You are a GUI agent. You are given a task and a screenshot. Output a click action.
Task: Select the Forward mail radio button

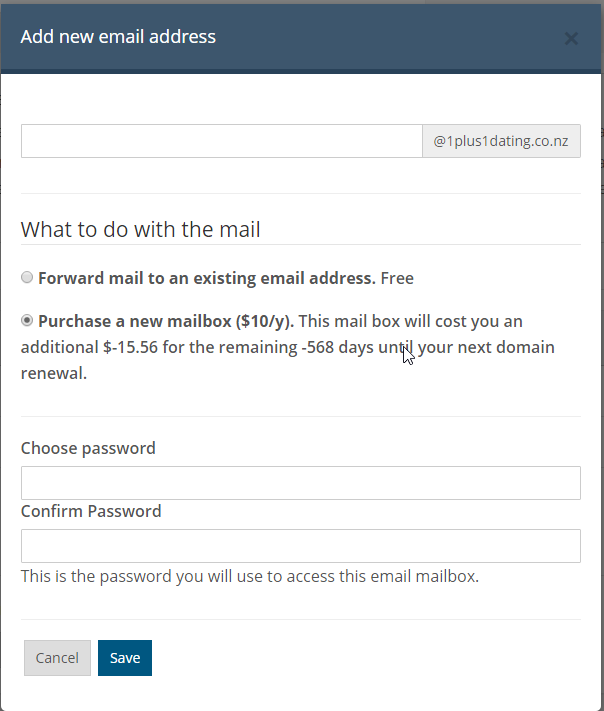(27, 278)
